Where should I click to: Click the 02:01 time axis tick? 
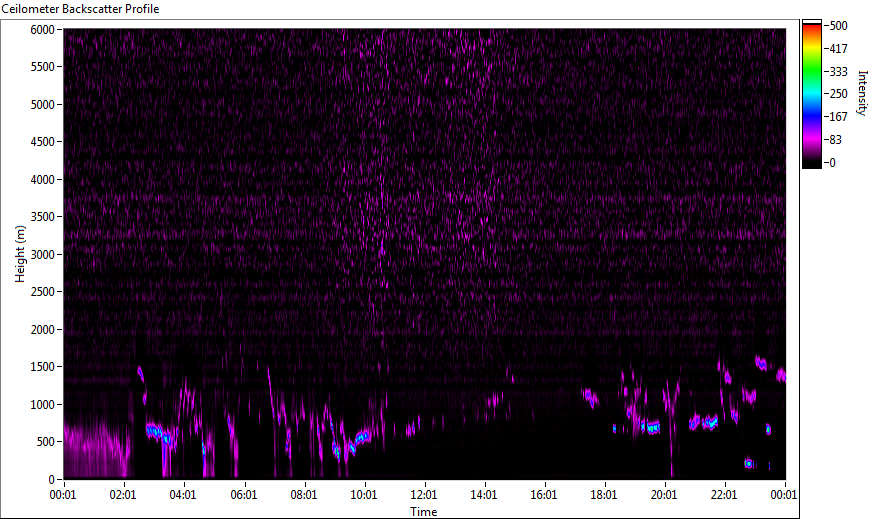pos(123,495)
